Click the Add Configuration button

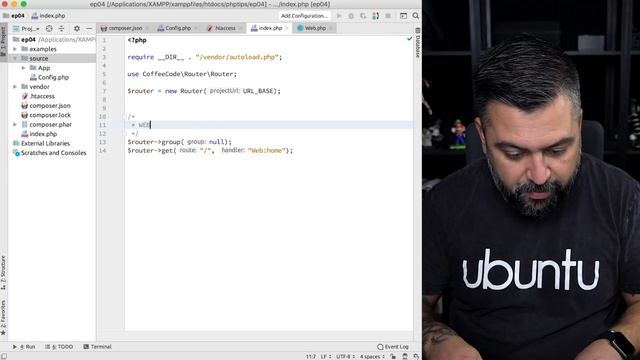(304, 16)
